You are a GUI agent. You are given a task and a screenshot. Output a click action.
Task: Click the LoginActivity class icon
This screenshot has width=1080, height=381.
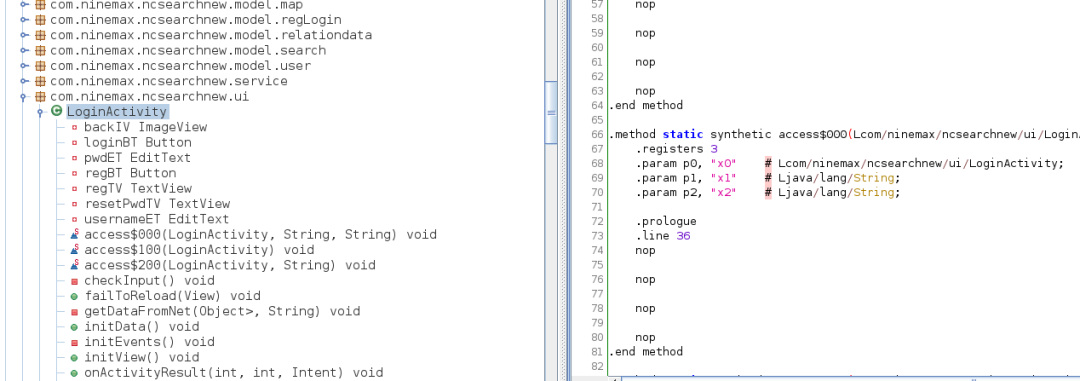click(x=57, y=112)
